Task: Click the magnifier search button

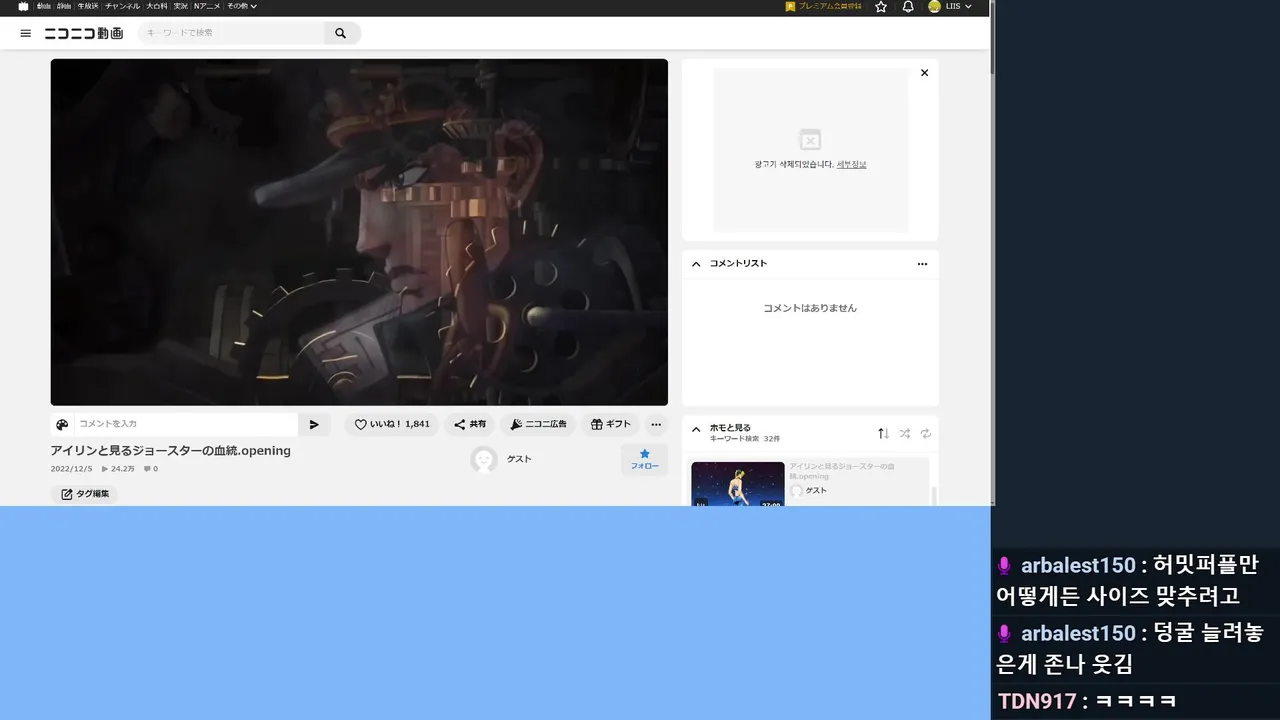Action: click(341, 33)
